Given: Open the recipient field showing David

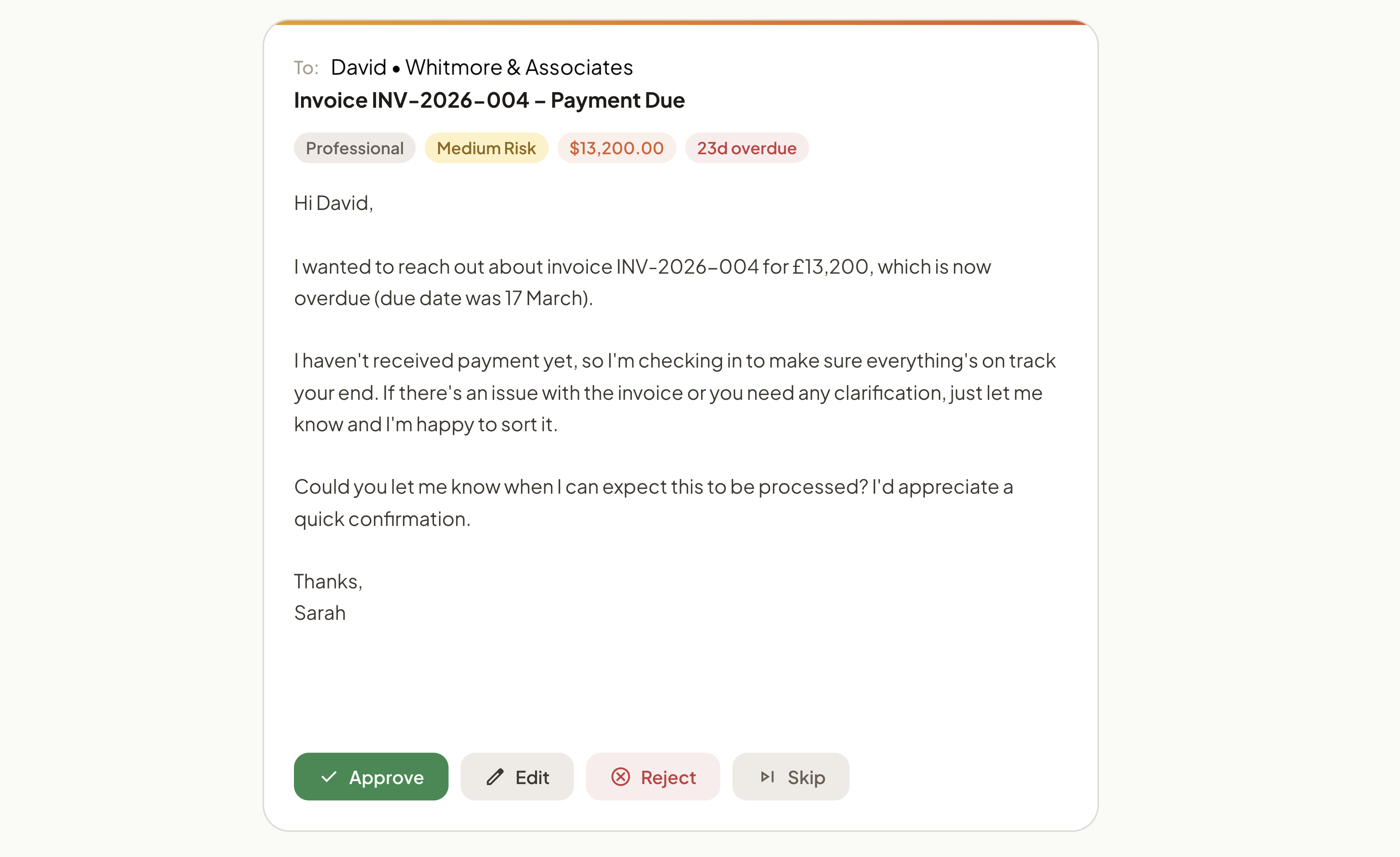Looking at the screenshot, I should pyautogui.click(x=358, y=67).
